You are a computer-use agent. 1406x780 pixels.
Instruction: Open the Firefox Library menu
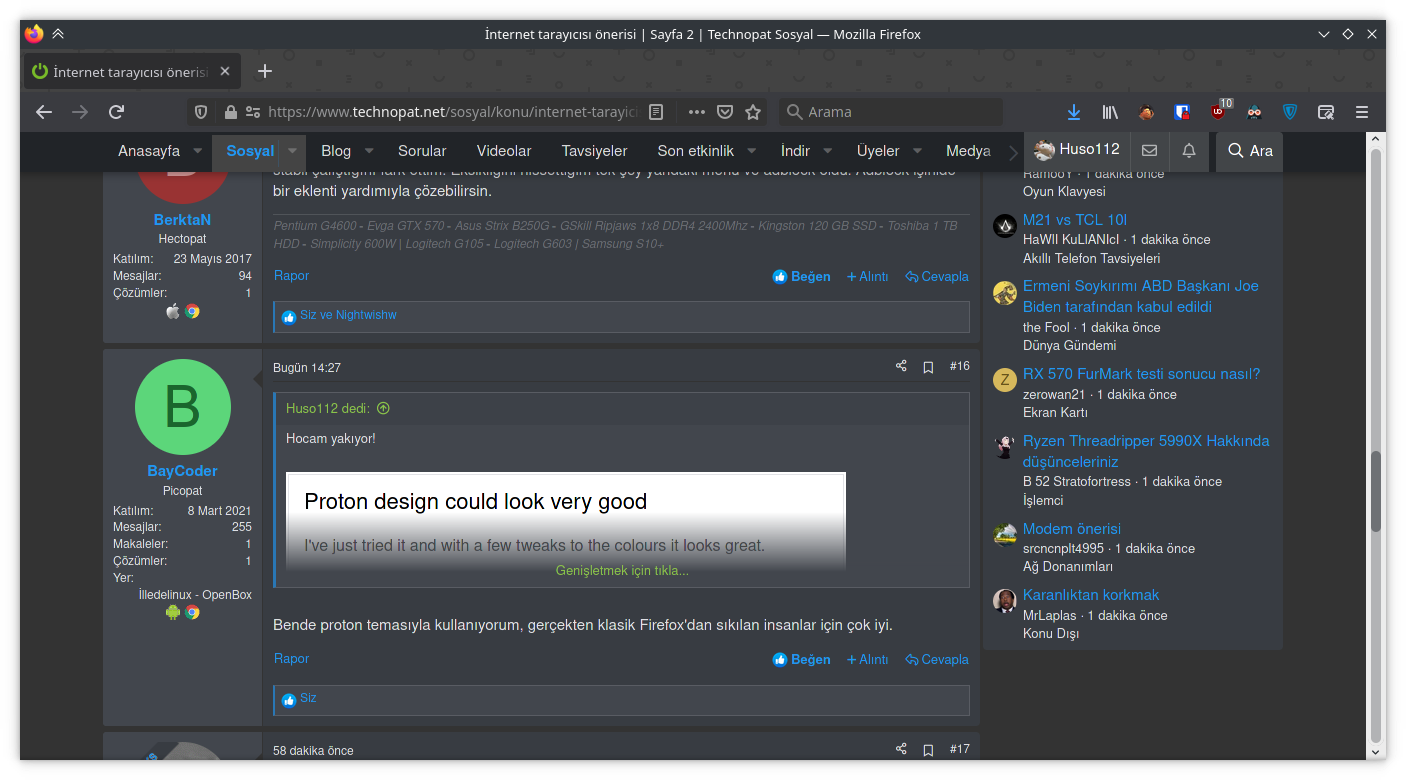pos(1110,112)
